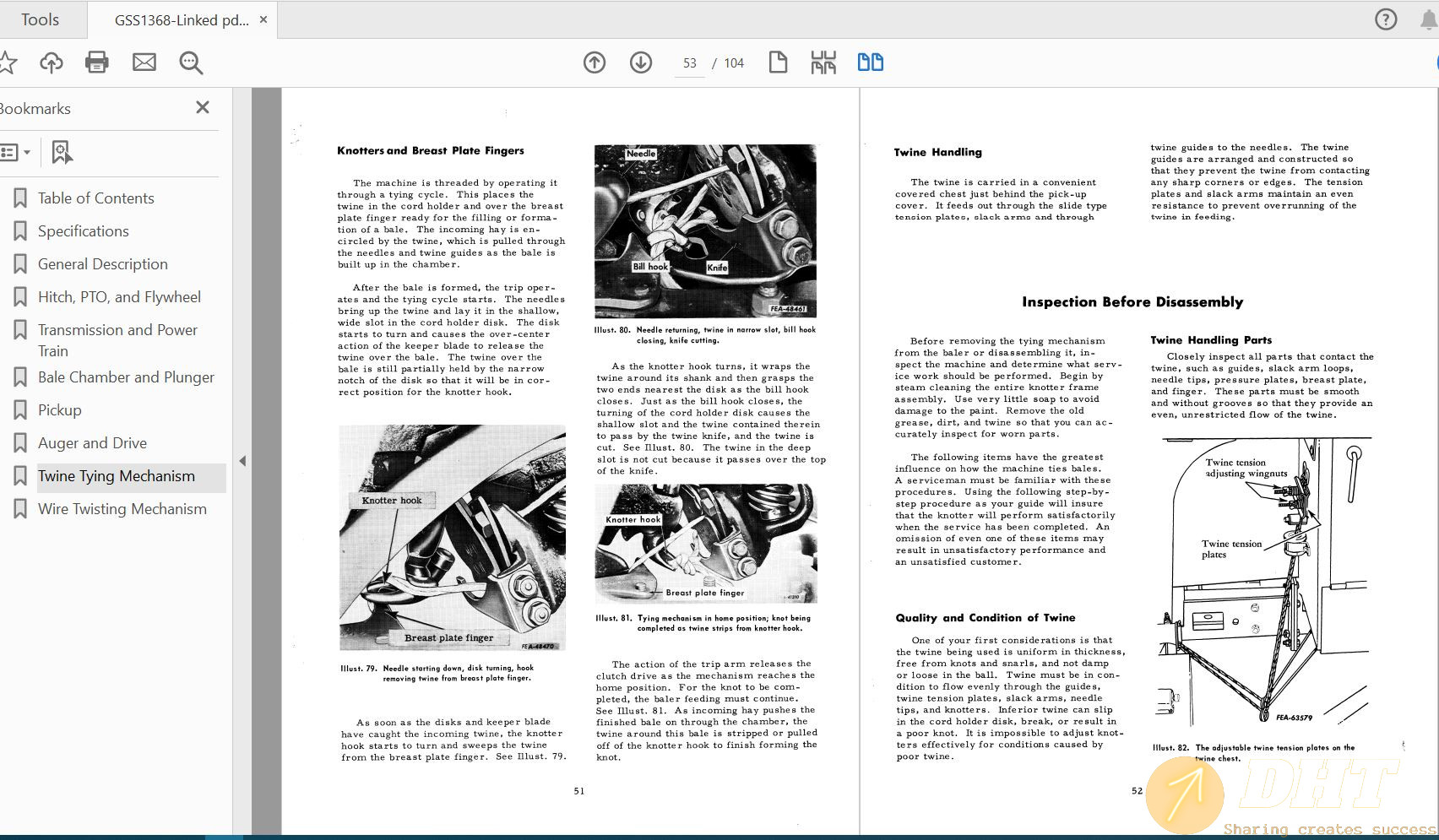Open the bookmark options menu
The height and width of the screenshot is (840, 1439).
pos(15,153)
